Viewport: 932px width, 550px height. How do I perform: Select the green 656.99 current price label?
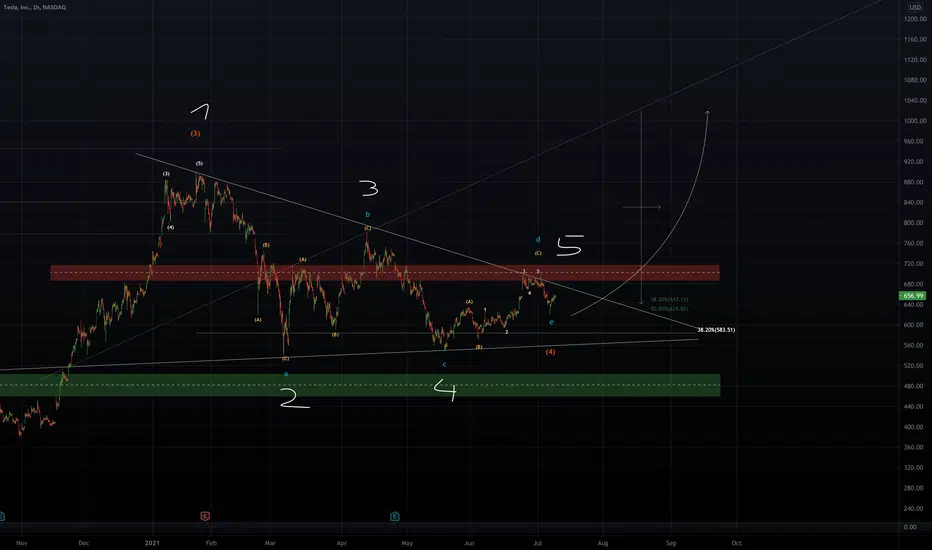913,296
